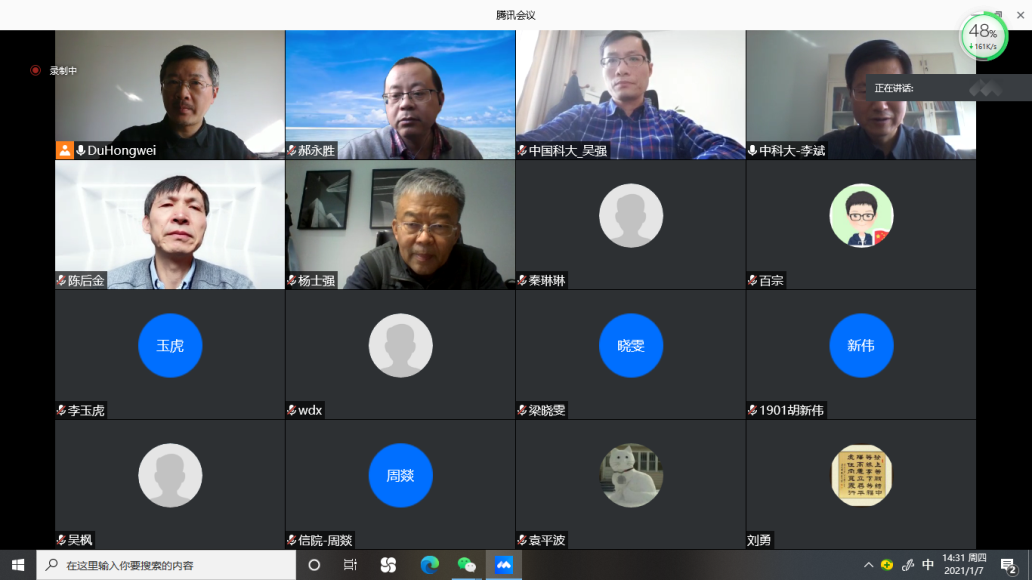Image resolution: width=1032 pixels, height=580 pixels.
Task: Click the Cortana circle icon
Action: 314,565
